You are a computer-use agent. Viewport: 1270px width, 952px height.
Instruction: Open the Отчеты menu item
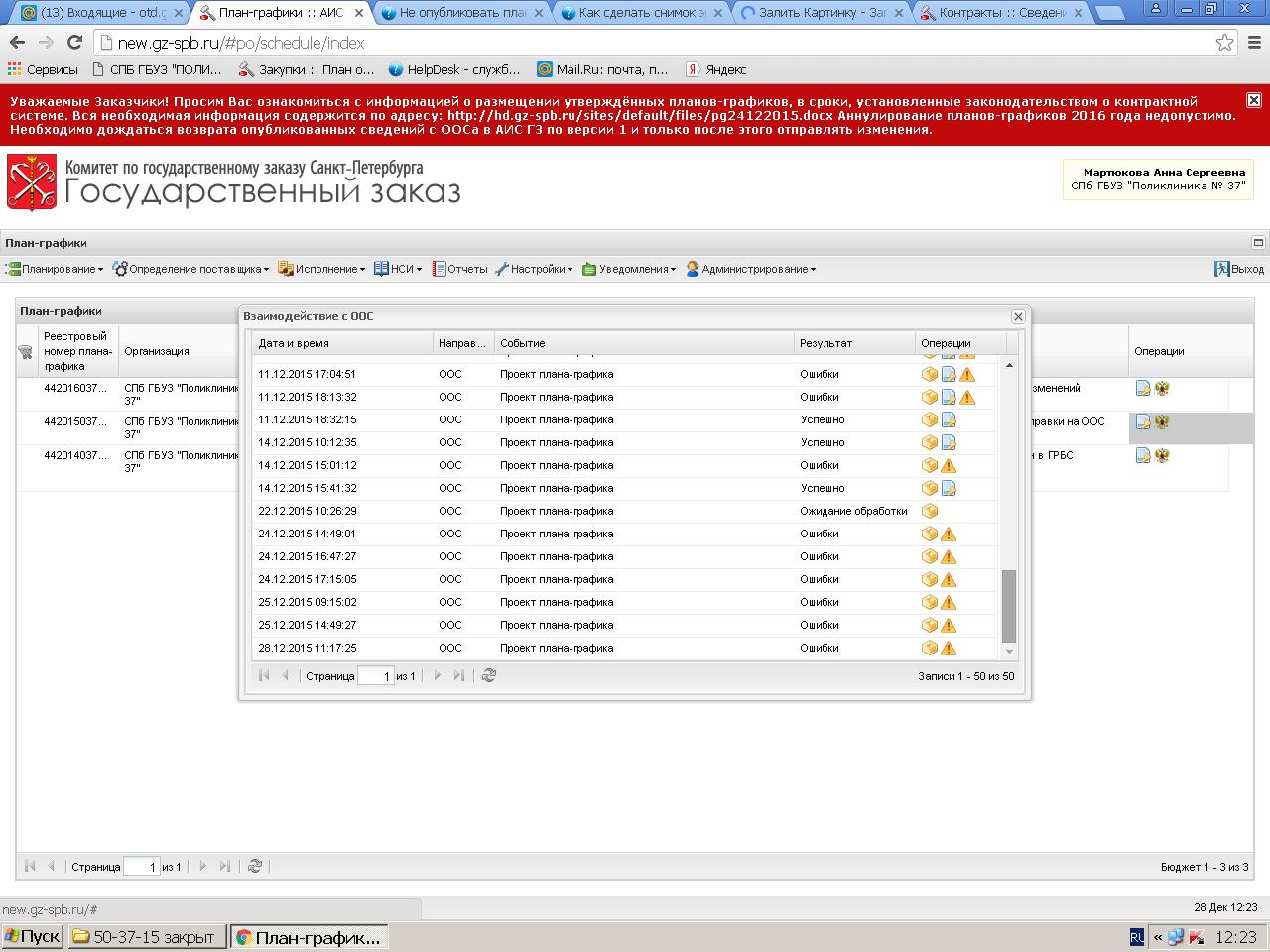[x=460, y=269]
